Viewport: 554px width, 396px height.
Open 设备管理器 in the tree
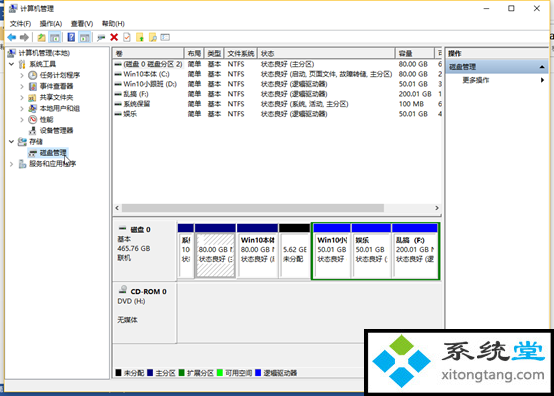pos(56,130)
